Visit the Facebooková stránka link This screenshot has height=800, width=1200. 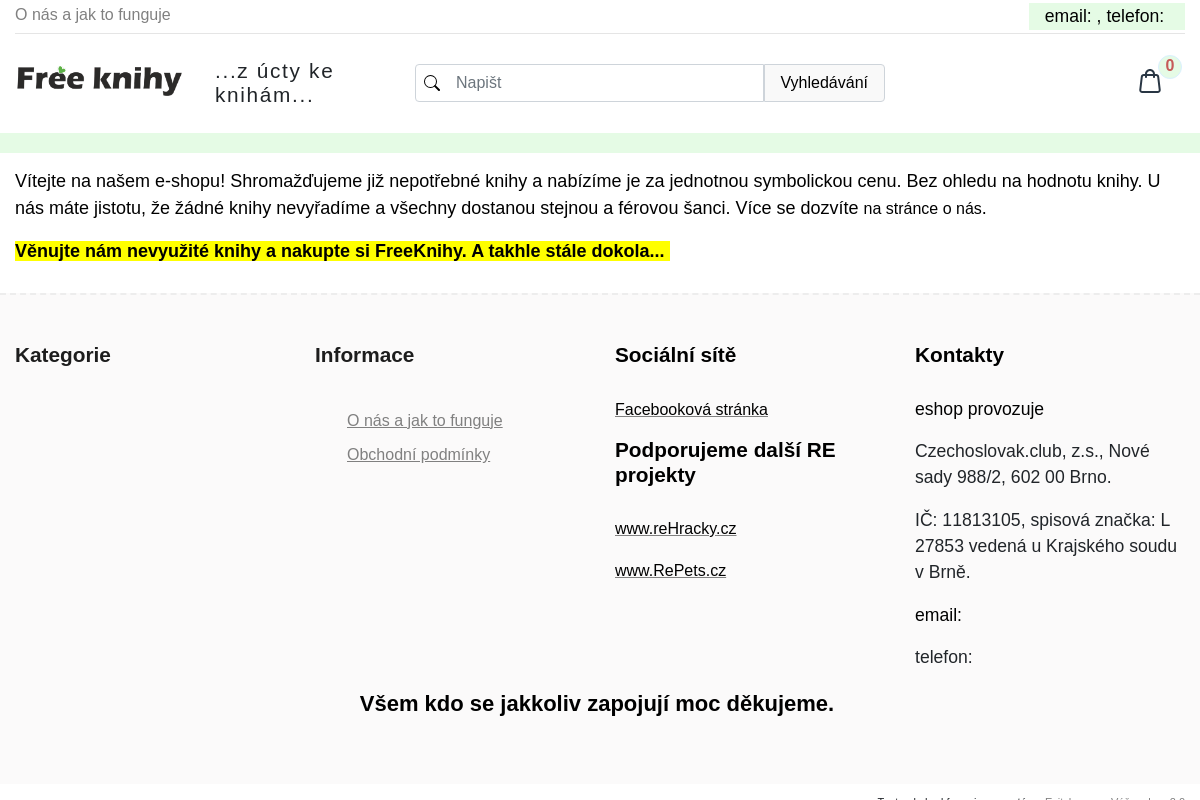pyautogui.click(x=691, y=409)
